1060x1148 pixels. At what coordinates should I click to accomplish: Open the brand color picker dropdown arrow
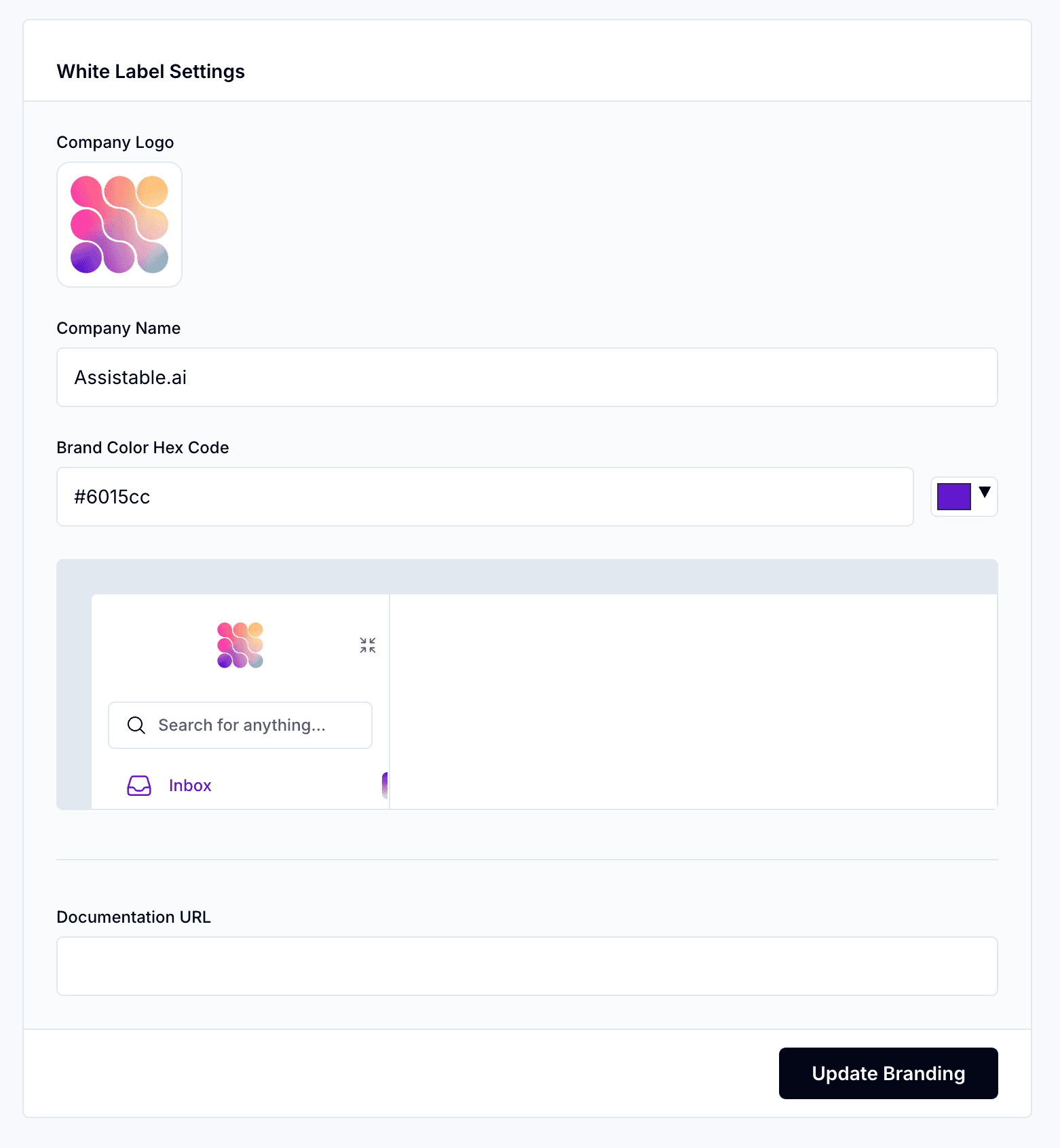(x=985, y=495)
